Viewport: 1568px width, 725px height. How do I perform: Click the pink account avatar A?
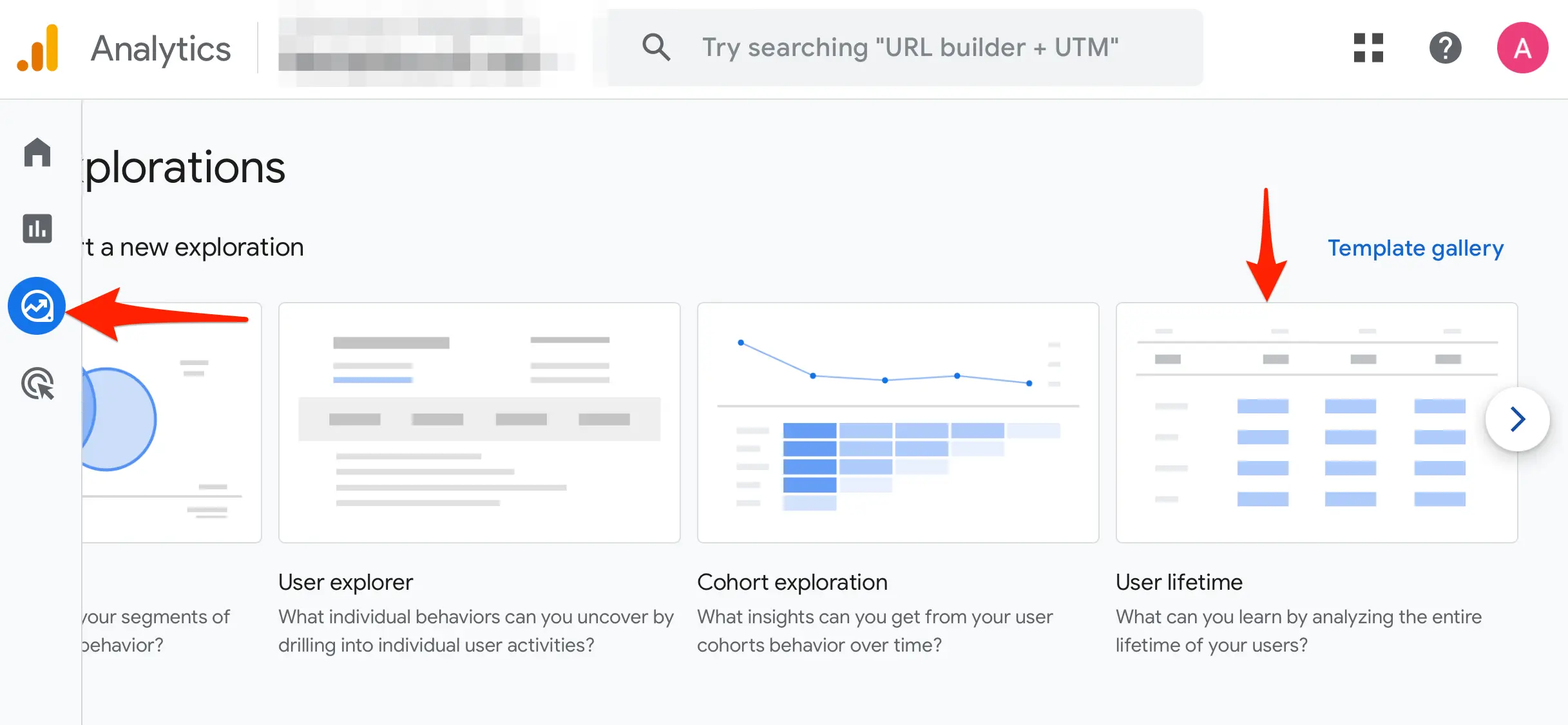(x=1522, y=48)
